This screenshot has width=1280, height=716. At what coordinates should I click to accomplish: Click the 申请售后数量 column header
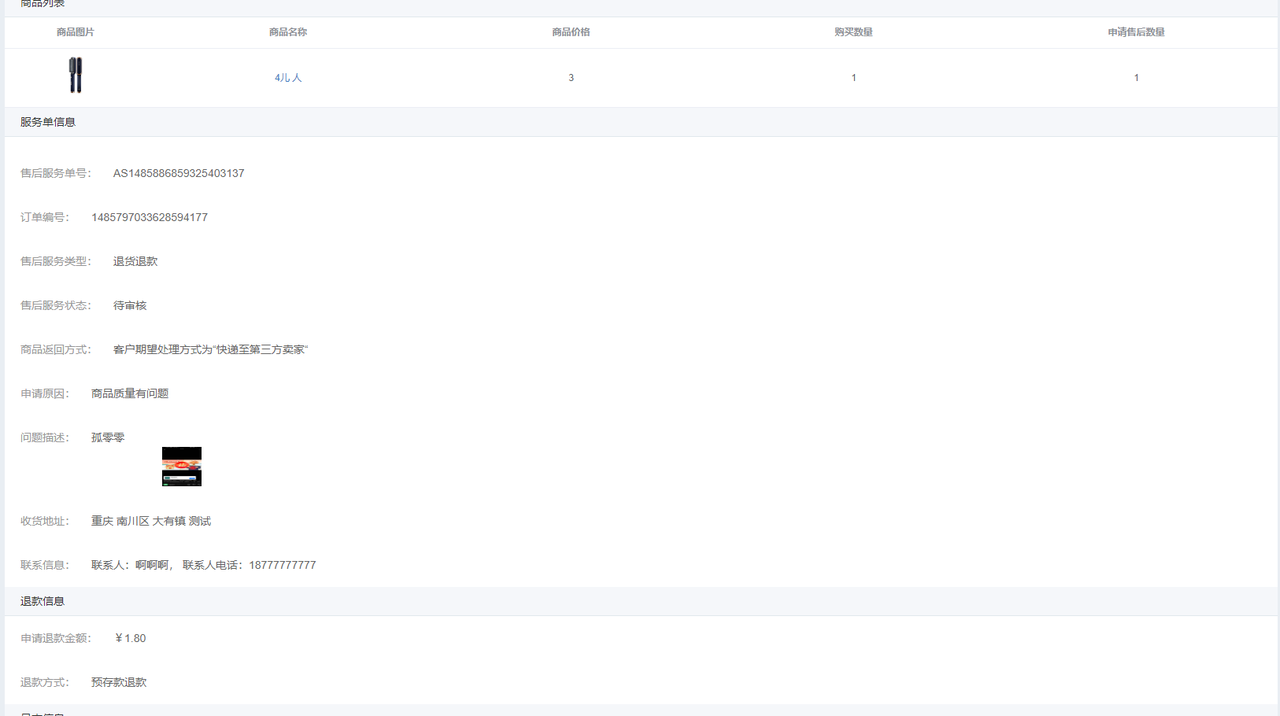point(1136,32)
